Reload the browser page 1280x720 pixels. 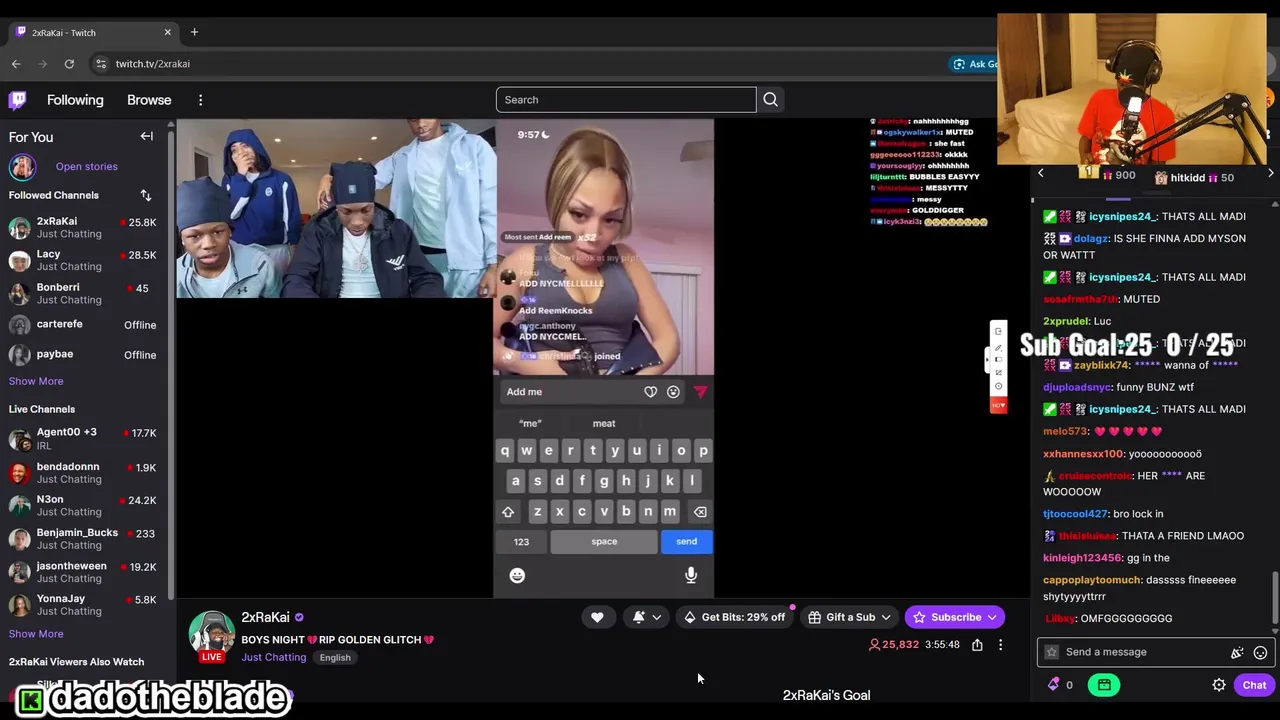coord(69,64)
